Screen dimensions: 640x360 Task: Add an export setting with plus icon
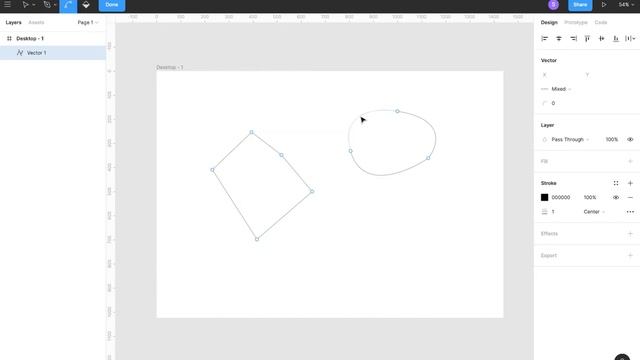pos(630,256)
